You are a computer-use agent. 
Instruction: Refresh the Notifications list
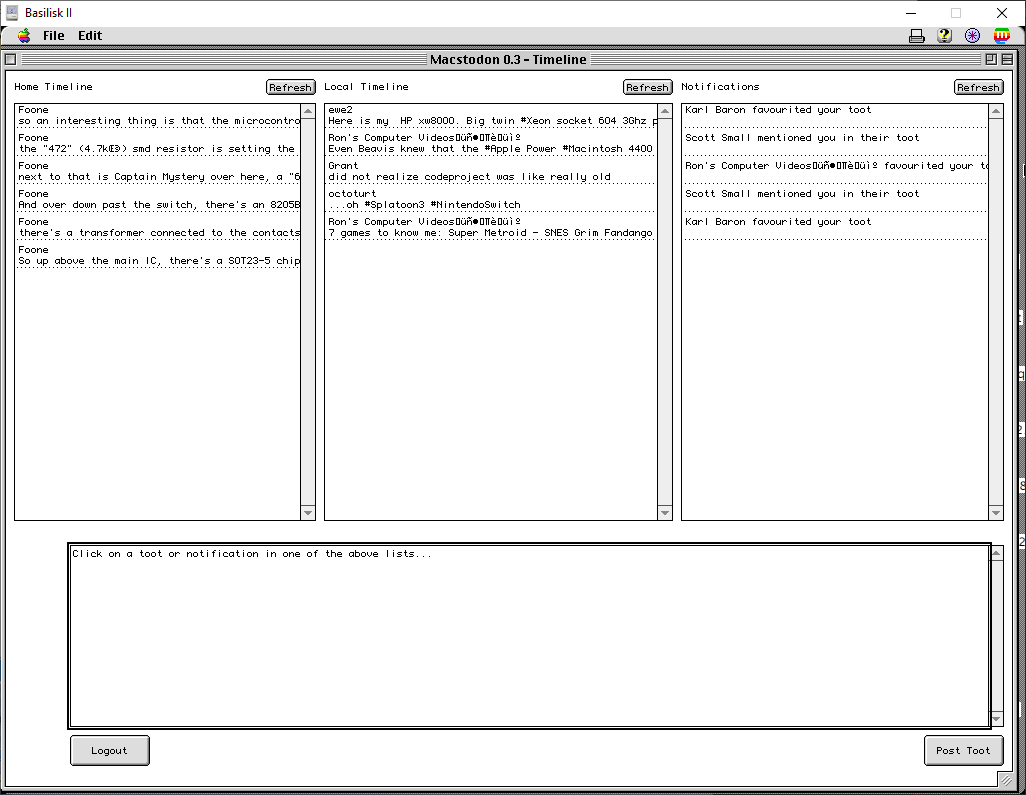(x=978, y=87)
